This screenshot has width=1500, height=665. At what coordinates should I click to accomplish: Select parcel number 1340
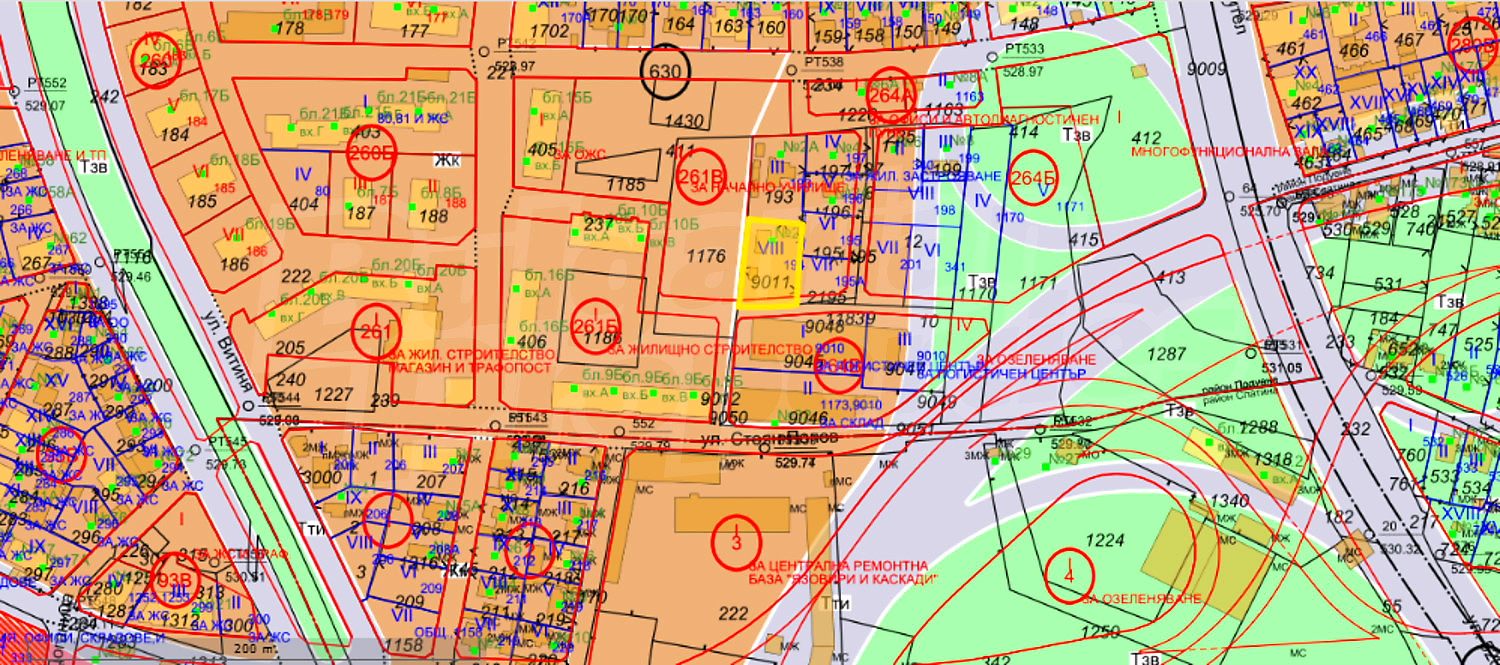1228,499
